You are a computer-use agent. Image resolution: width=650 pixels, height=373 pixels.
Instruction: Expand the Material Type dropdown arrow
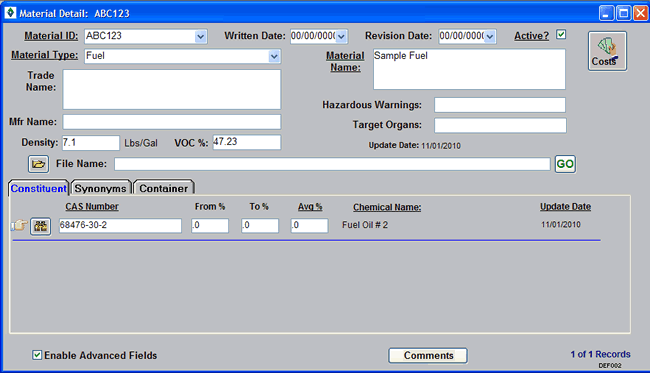pyautogui.click(x=274, y=56)
